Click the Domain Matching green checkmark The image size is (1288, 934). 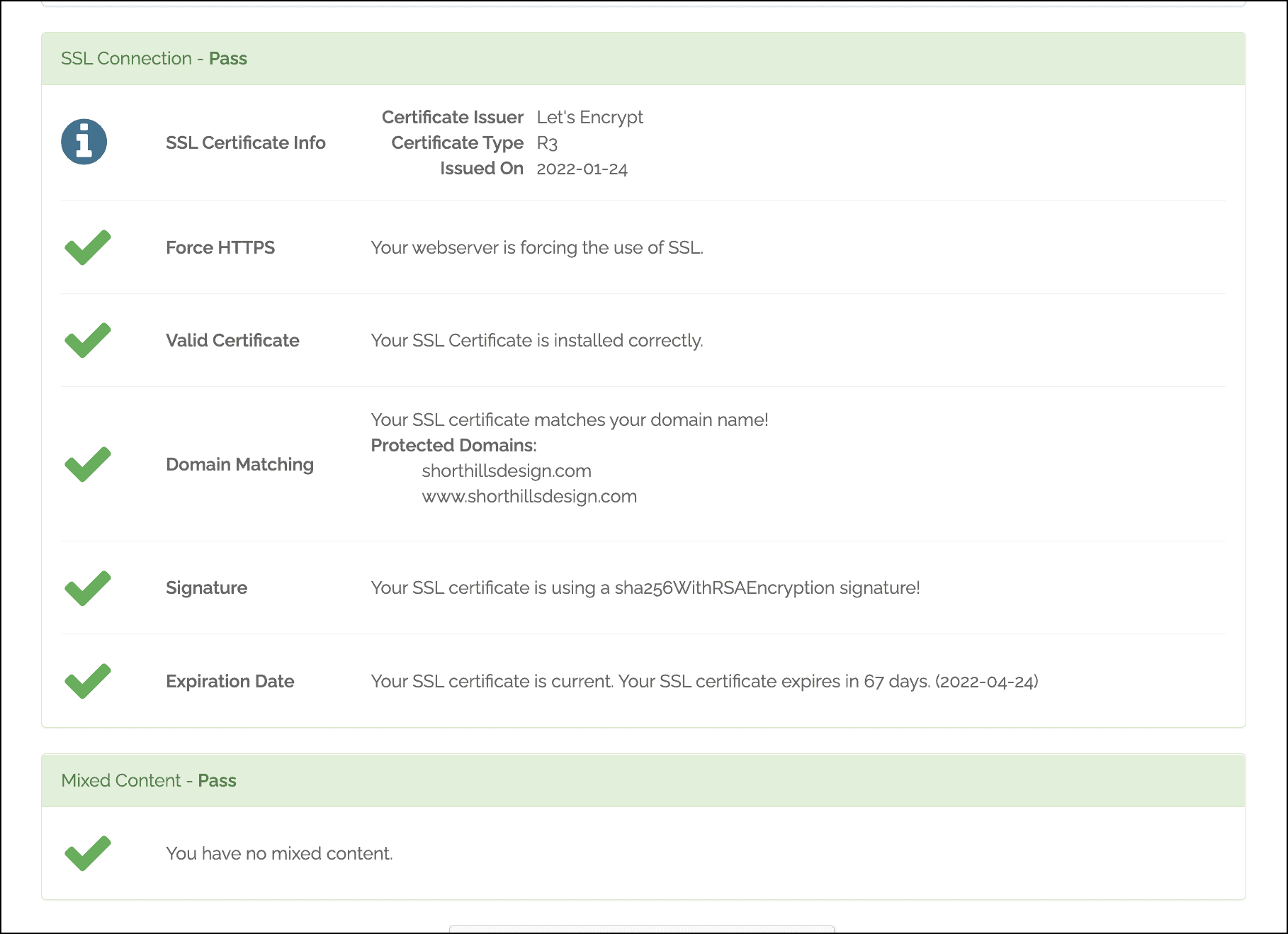(87, 464)
